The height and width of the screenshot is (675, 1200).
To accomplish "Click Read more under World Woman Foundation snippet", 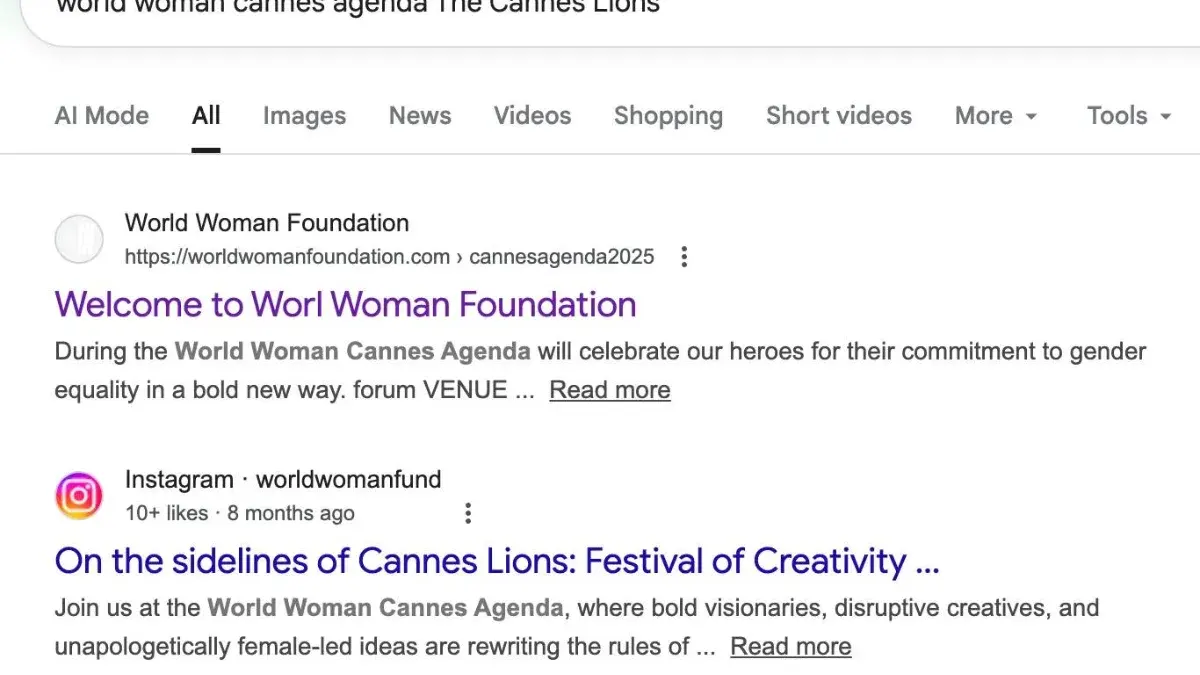I will coord(610,390).
